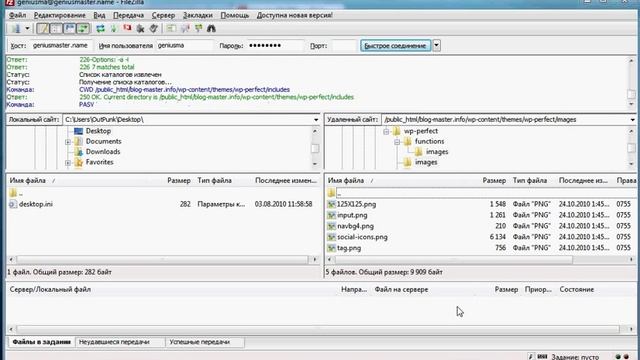Screen dimensions: 640x360
Task: Select the 125X125.png remote file
Action: 356,204
